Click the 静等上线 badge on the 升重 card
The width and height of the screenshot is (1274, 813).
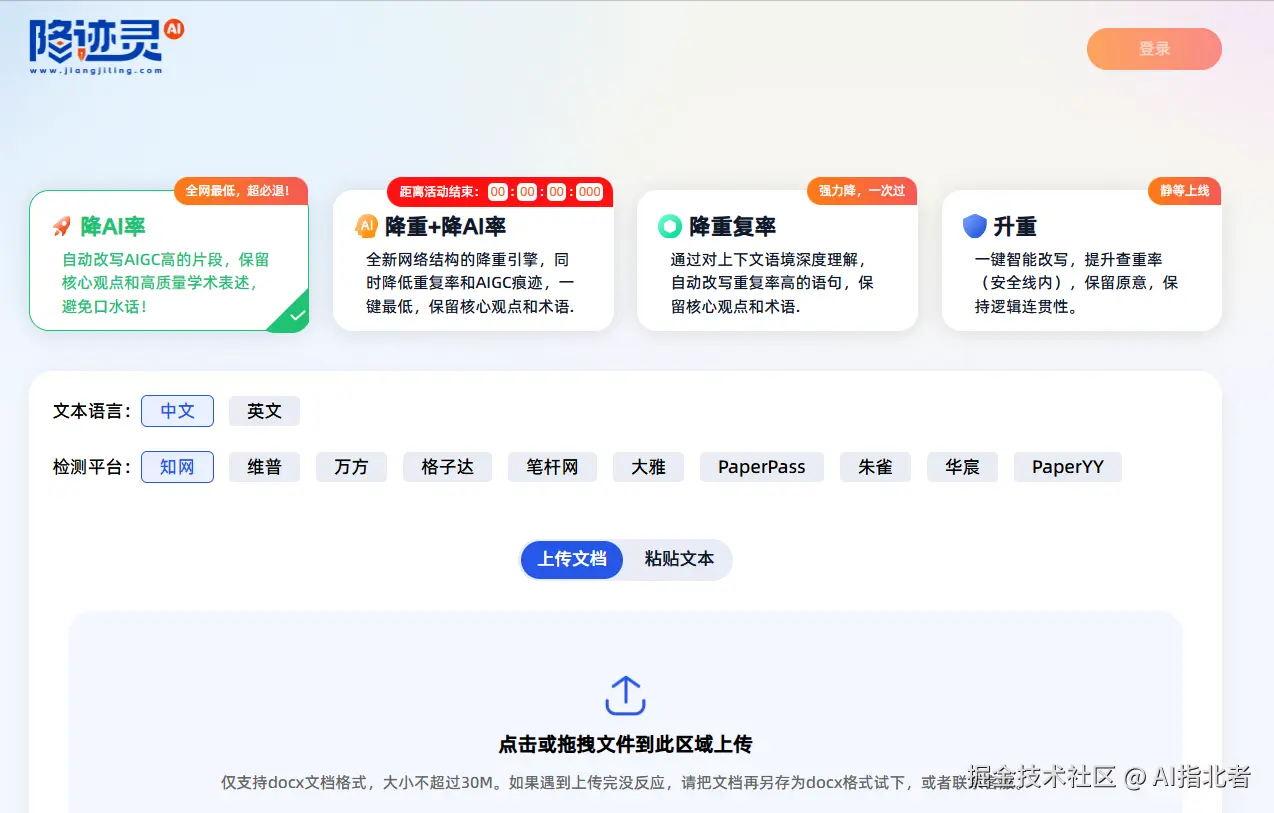(x=1184, y=190)
